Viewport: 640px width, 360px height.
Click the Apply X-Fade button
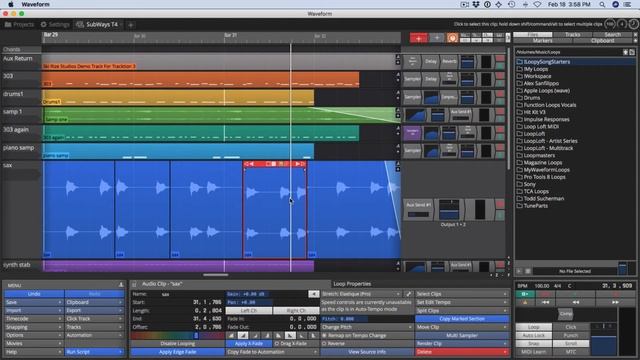point(249,344)
